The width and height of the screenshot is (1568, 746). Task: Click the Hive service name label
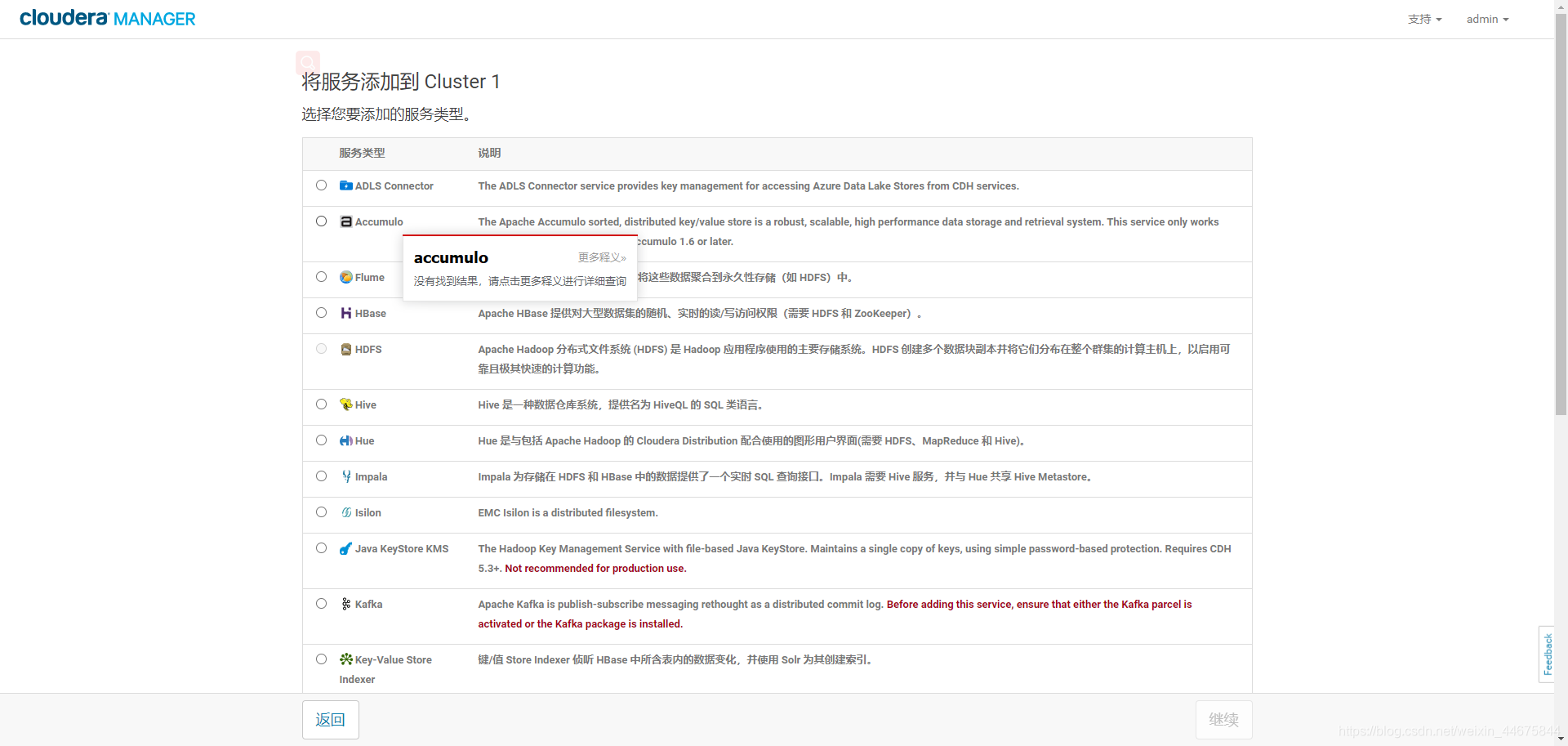coord(365,404)
